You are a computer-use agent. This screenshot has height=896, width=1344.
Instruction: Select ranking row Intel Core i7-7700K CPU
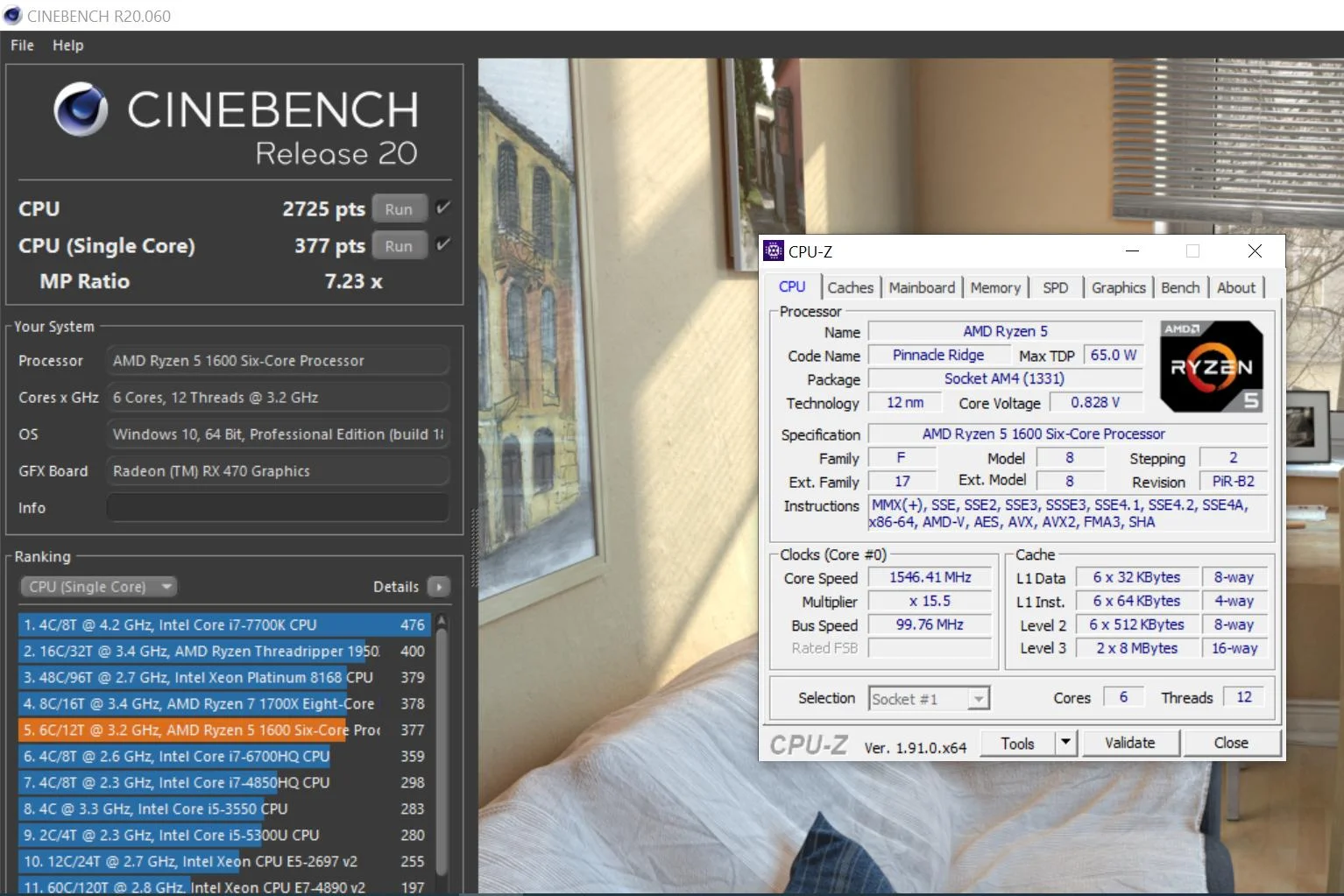click(x=224, y=624)
